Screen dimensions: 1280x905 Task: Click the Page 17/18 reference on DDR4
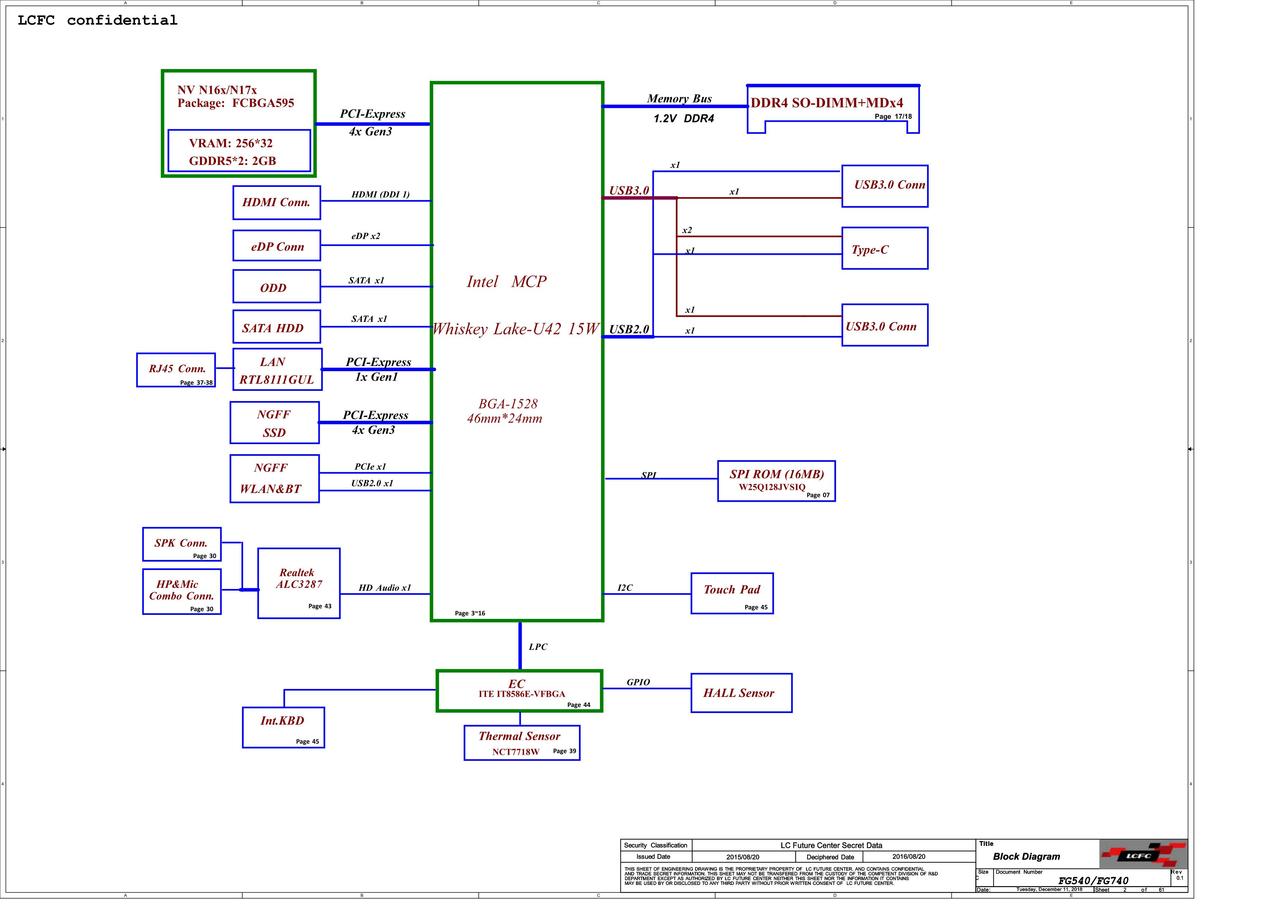[x=893, y=117]
